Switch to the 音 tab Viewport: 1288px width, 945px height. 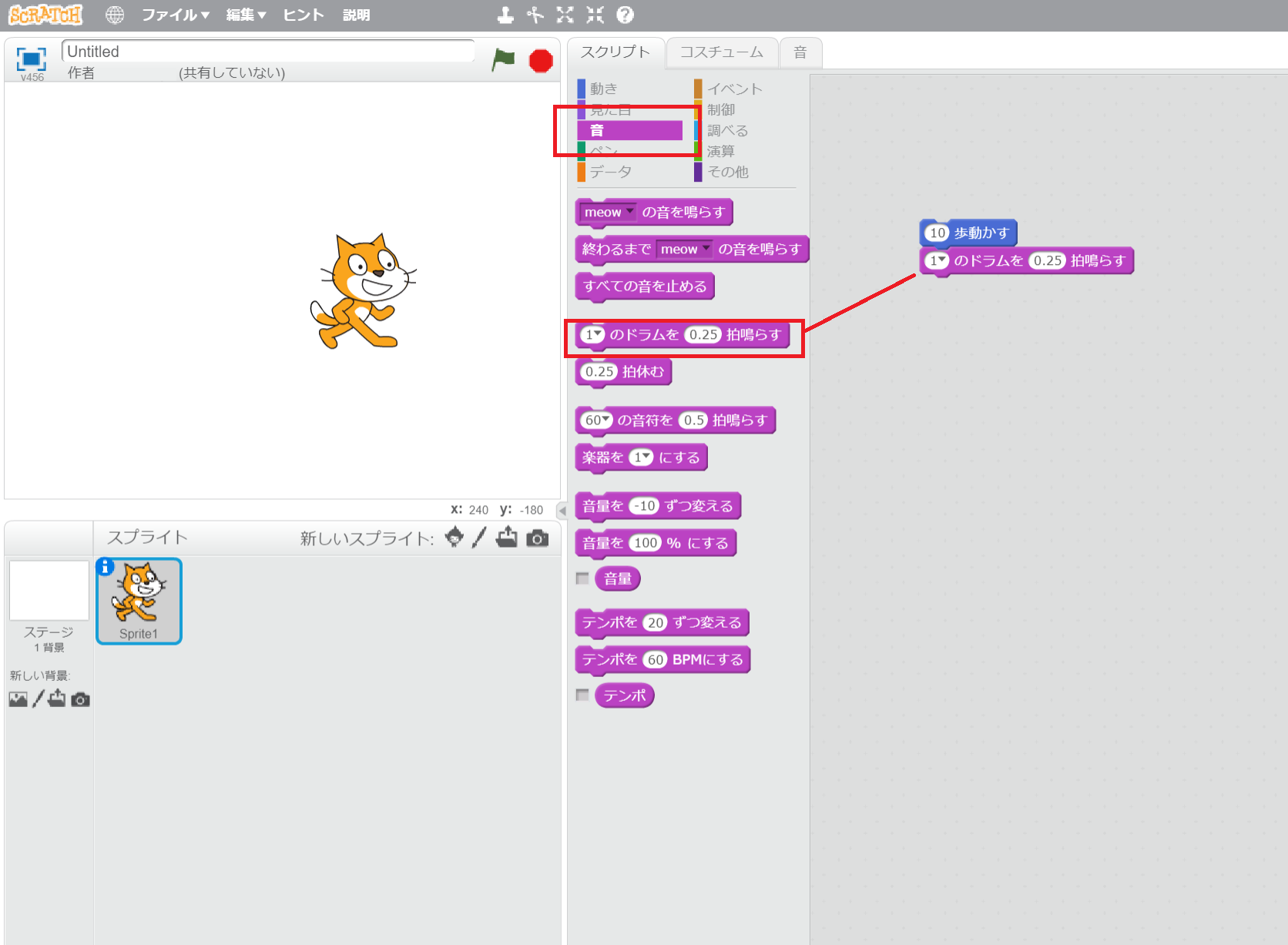[x=800, y=52]
